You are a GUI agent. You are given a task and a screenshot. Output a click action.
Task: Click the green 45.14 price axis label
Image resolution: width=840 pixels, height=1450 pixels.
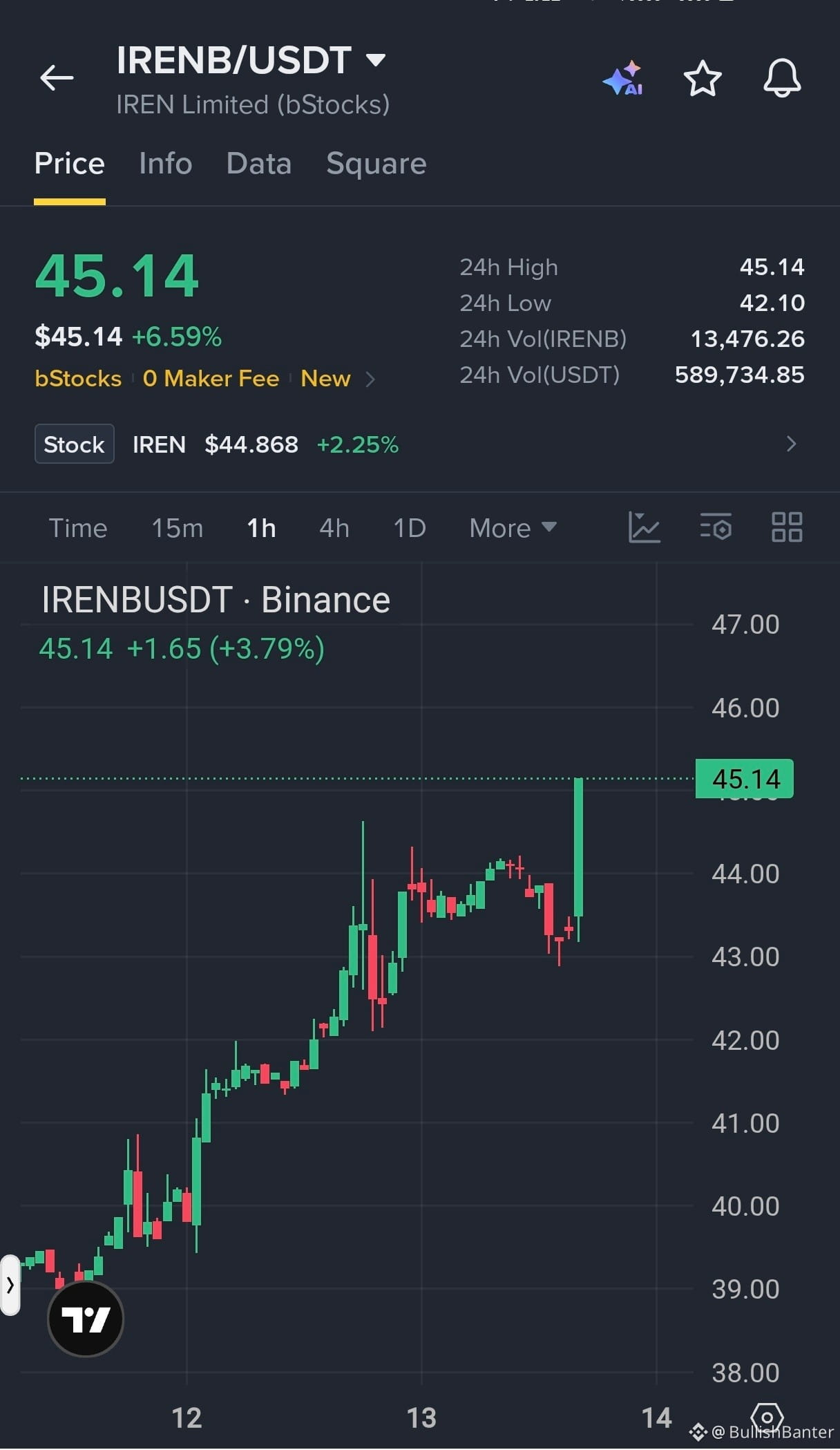(745, 779)
